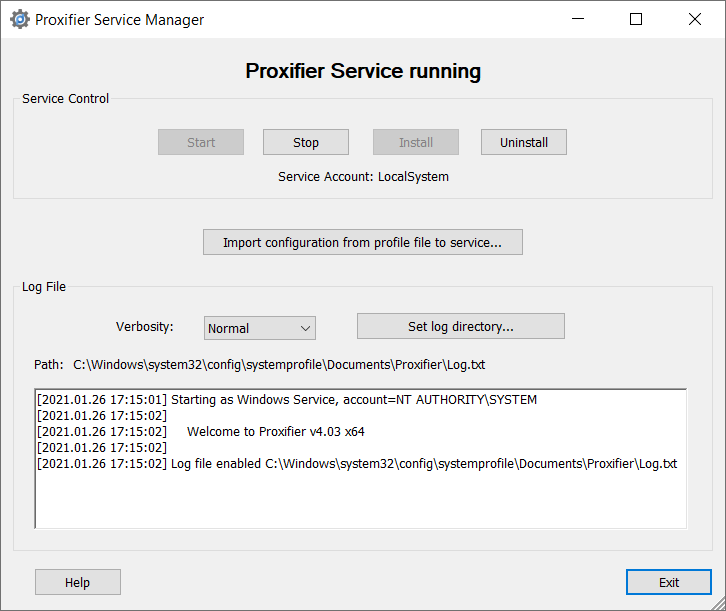The image size is (726, 611).
Task: Select the 'Starting as Windows Service' log line
Action: tap(287, 400)
